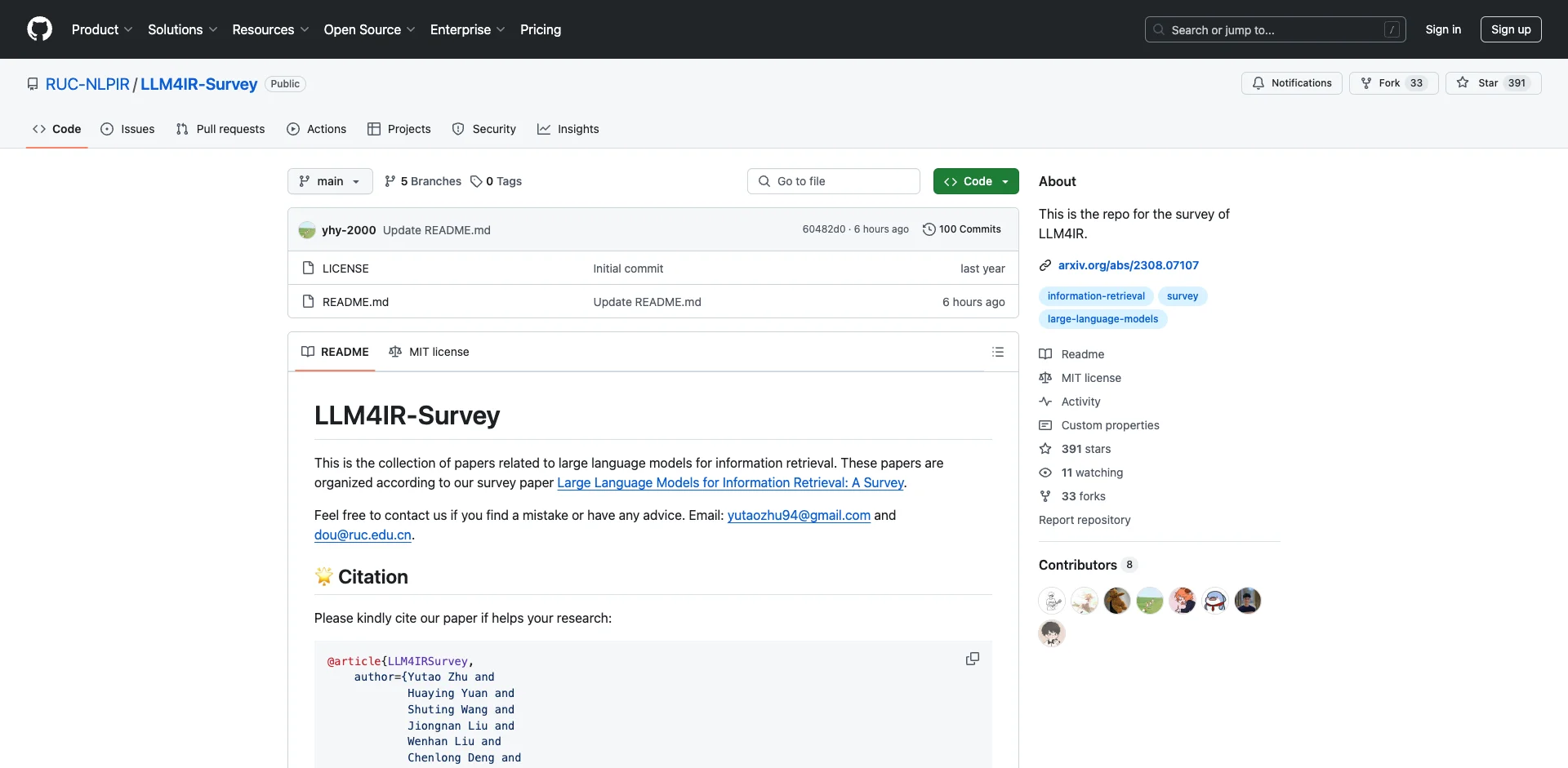The image size is (1568, 768).
Task: Open the Readme link in About sidebar
Action: (x=1071, y=354)
